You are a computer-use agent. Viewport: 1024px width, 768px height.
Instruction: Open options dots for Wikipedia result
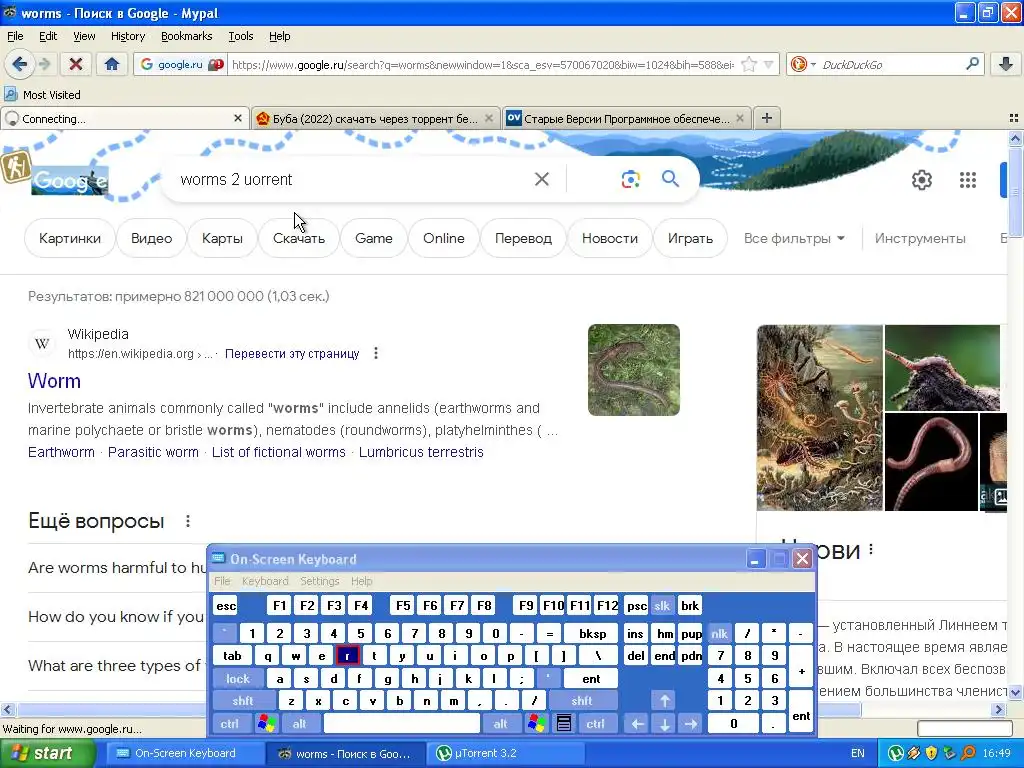click(376, 353)
